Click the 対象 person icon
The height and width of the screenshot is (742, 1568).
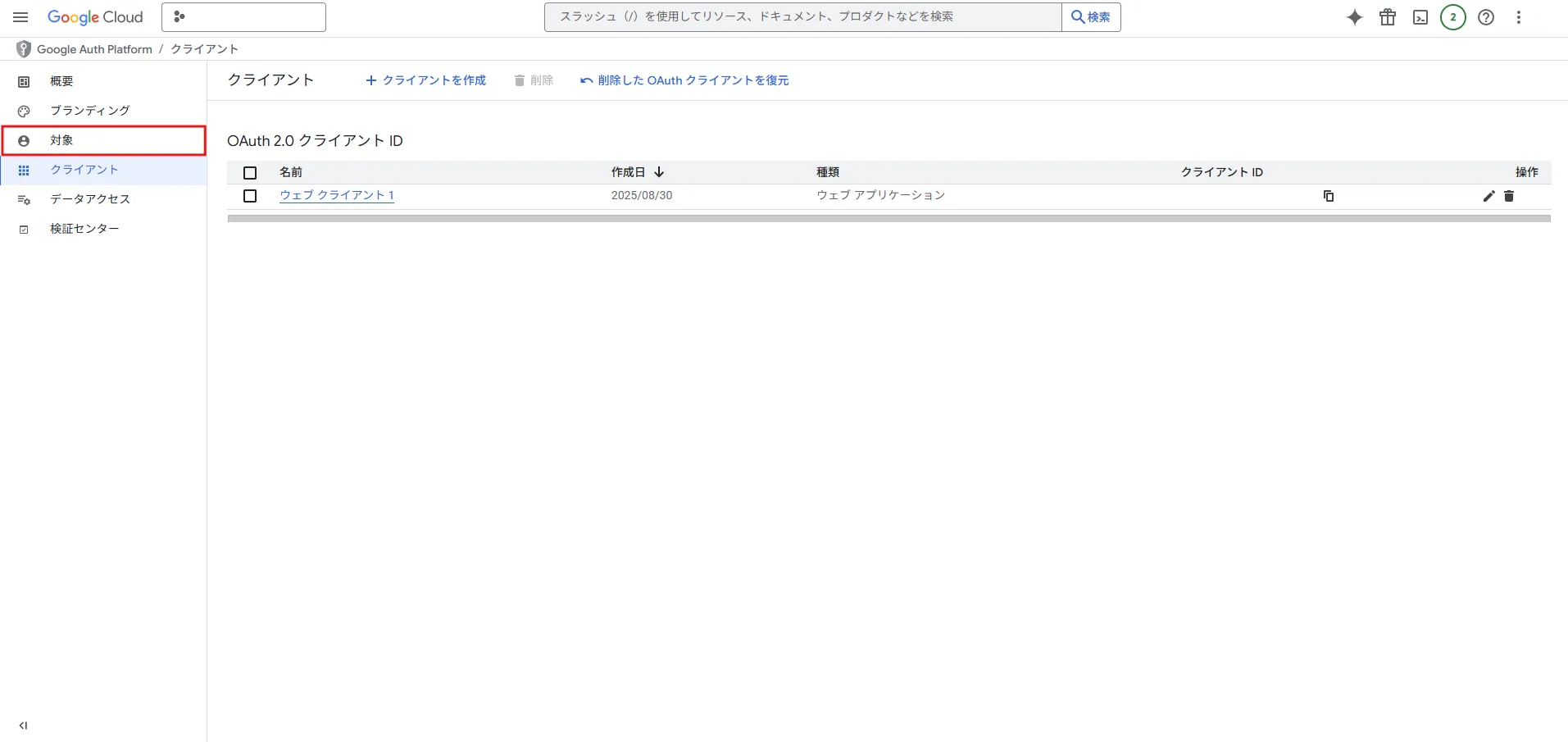24,141
